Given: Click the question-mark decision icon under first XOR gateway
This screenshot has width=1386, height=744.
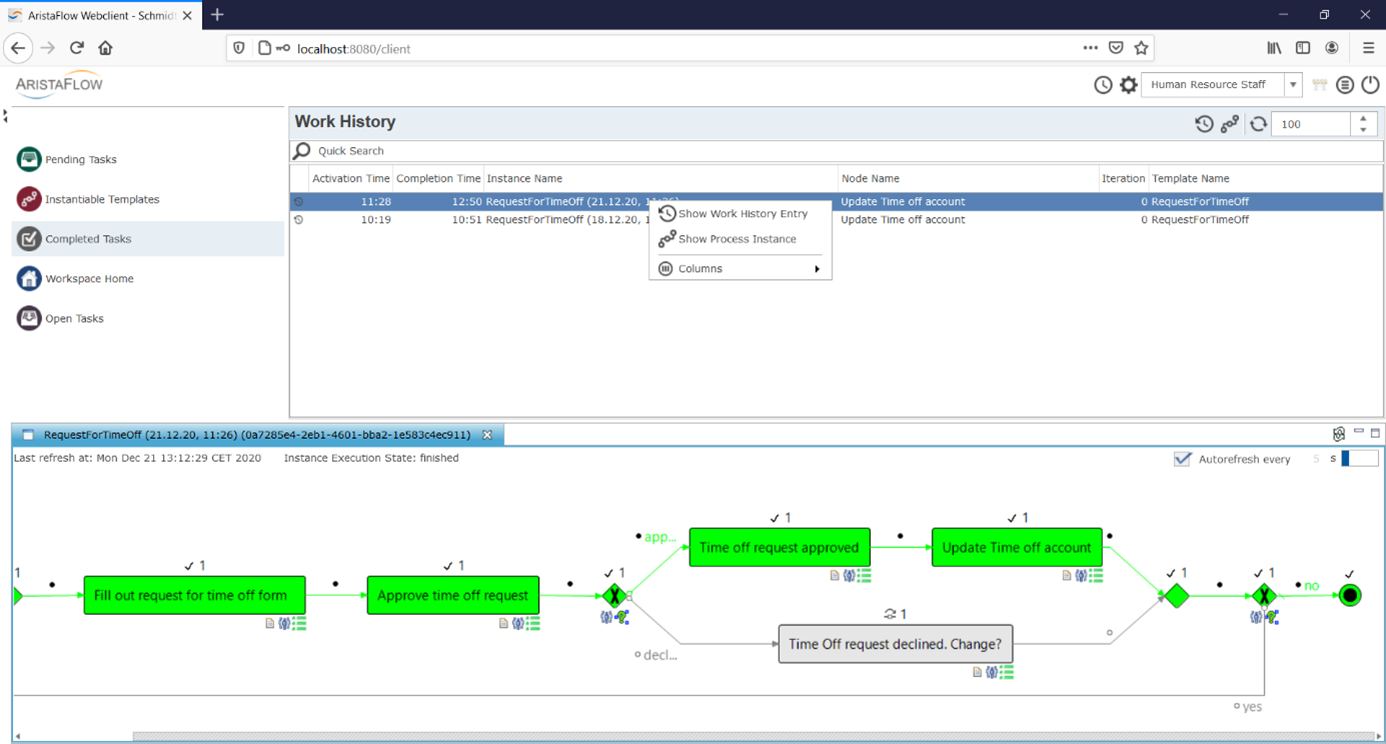Looking at the screenshot, I should (622, 617).
